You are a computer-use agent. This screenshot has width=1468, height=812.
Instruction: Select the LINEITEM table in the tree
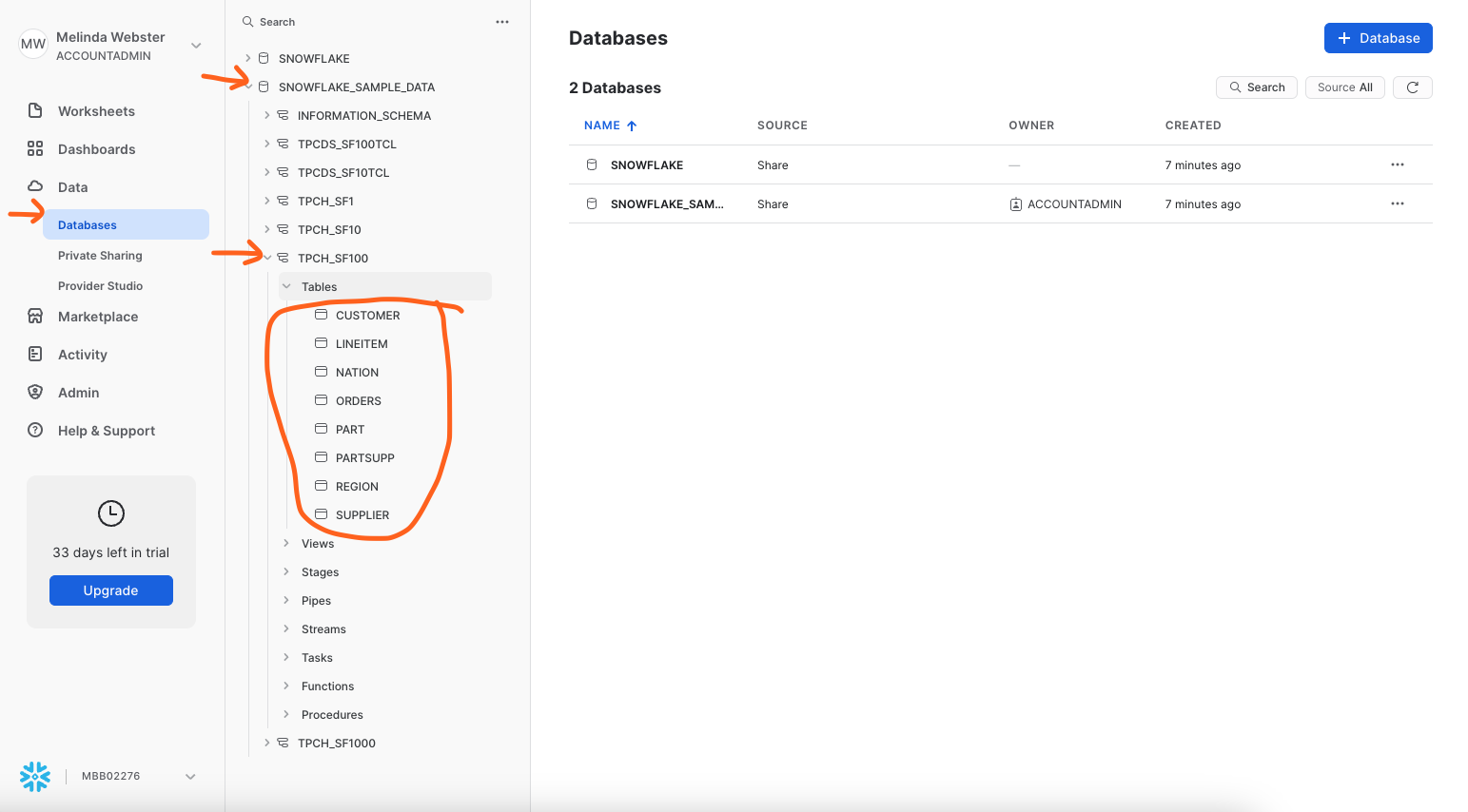[362, 343]
